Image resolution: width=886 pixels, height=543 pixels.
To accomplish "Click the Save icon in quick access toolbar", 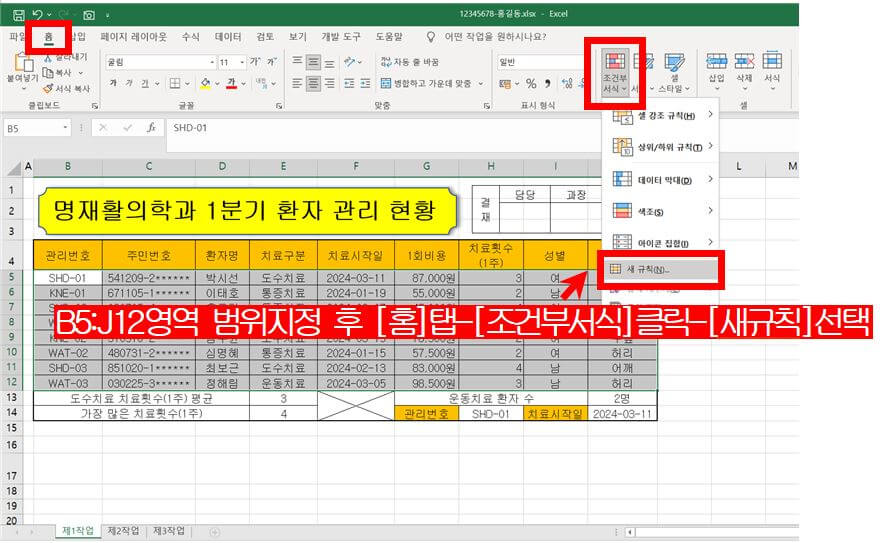I will click(19, 15).
